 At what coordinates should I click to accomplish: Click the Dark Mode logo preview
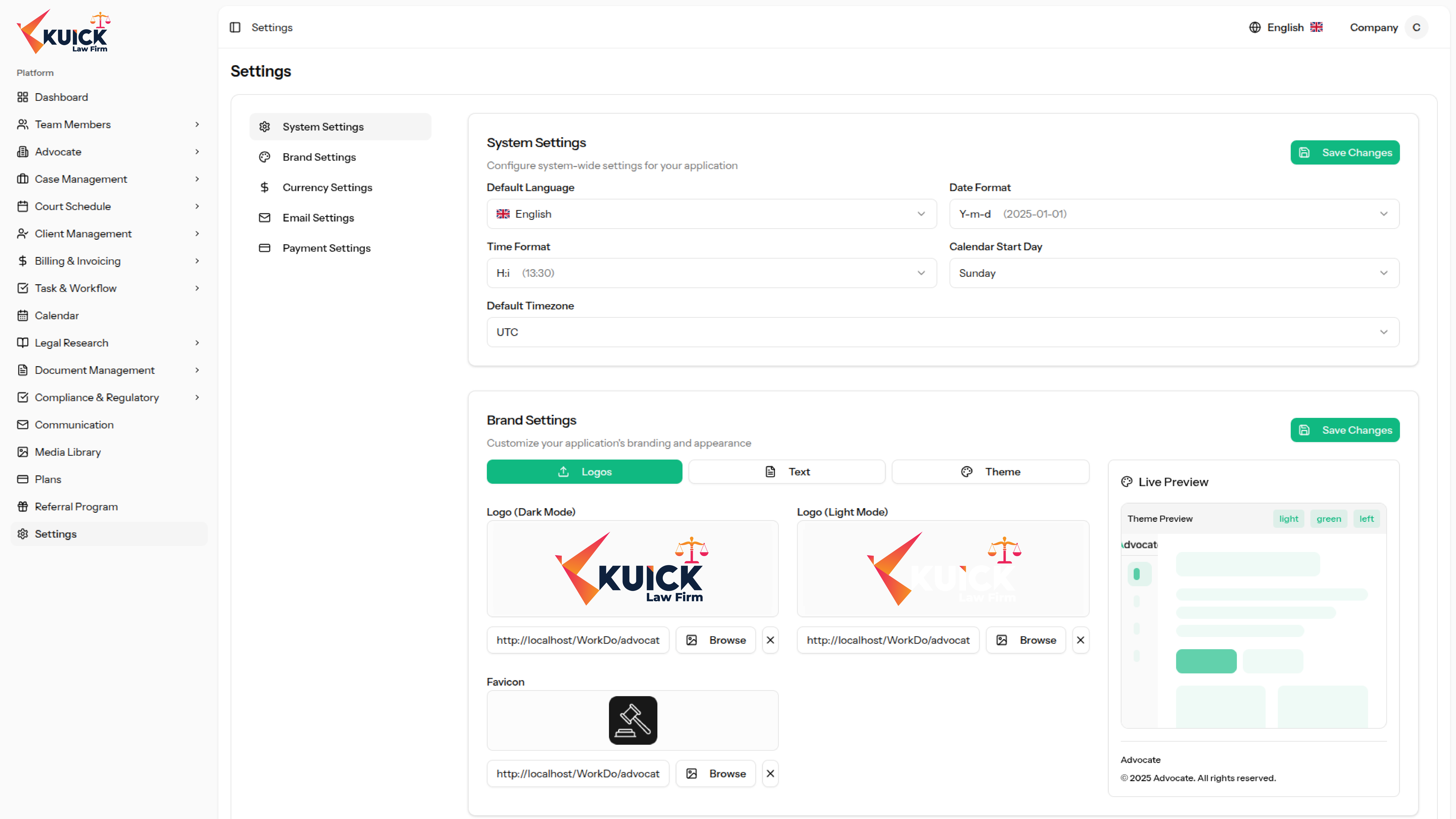(x=632, y=569)
